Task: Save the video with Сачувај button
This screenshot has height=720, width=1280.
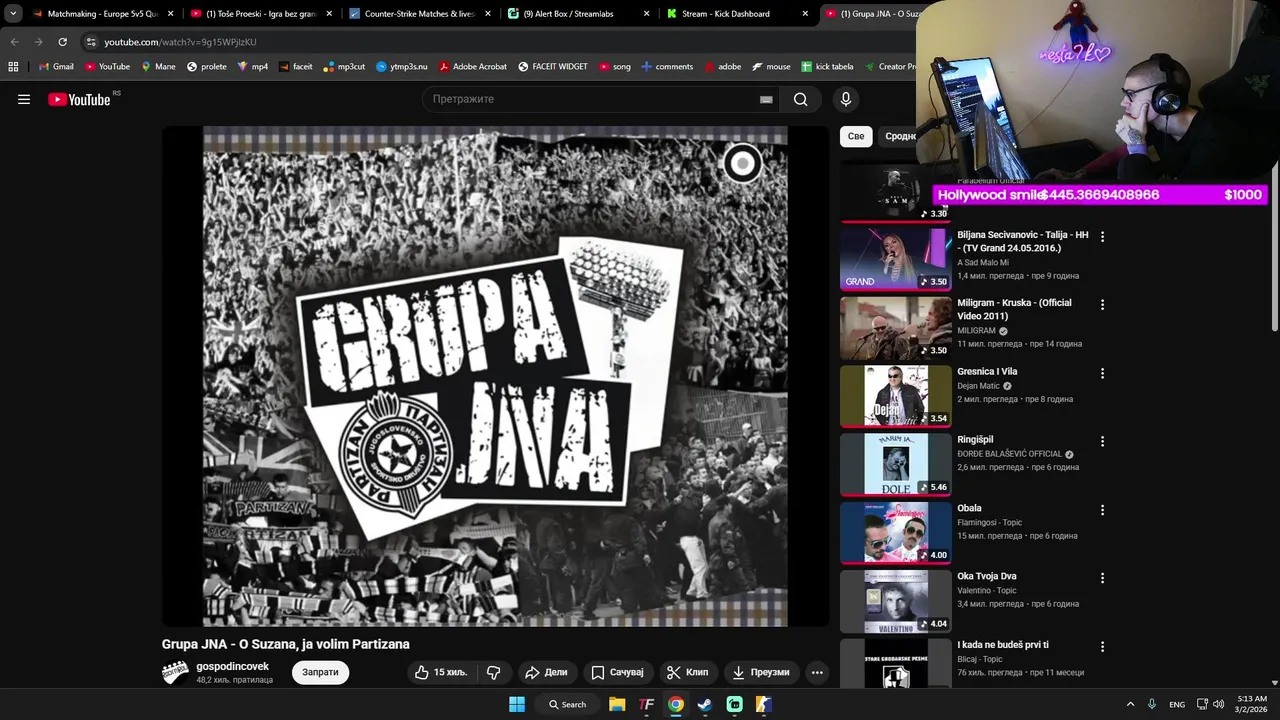Action: pyautogui.click(x=617, y=672)
